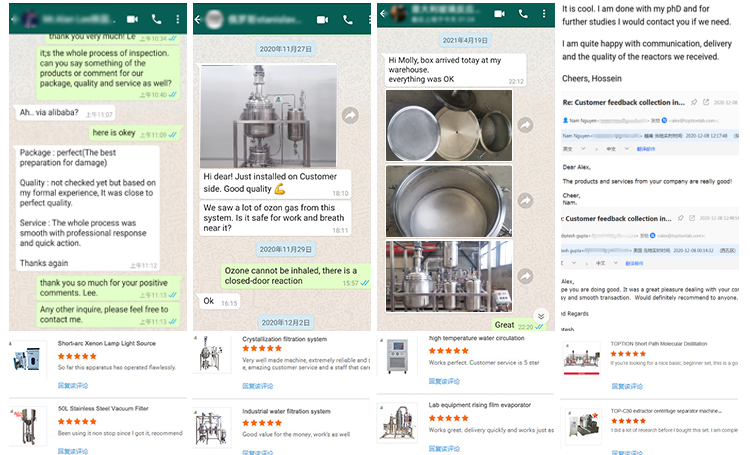Start voice call in the first chat
750x455 pixels.
coord(156,18)
